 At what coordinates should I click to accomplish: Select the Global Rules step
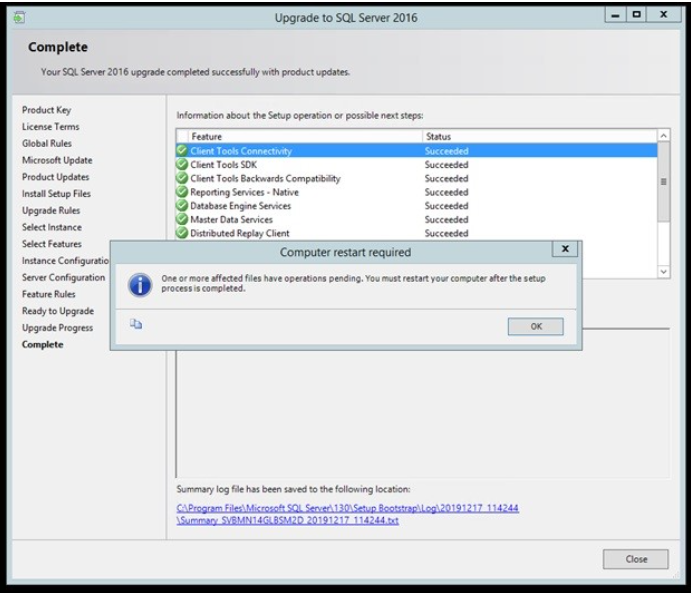click(x=47, y=143)
